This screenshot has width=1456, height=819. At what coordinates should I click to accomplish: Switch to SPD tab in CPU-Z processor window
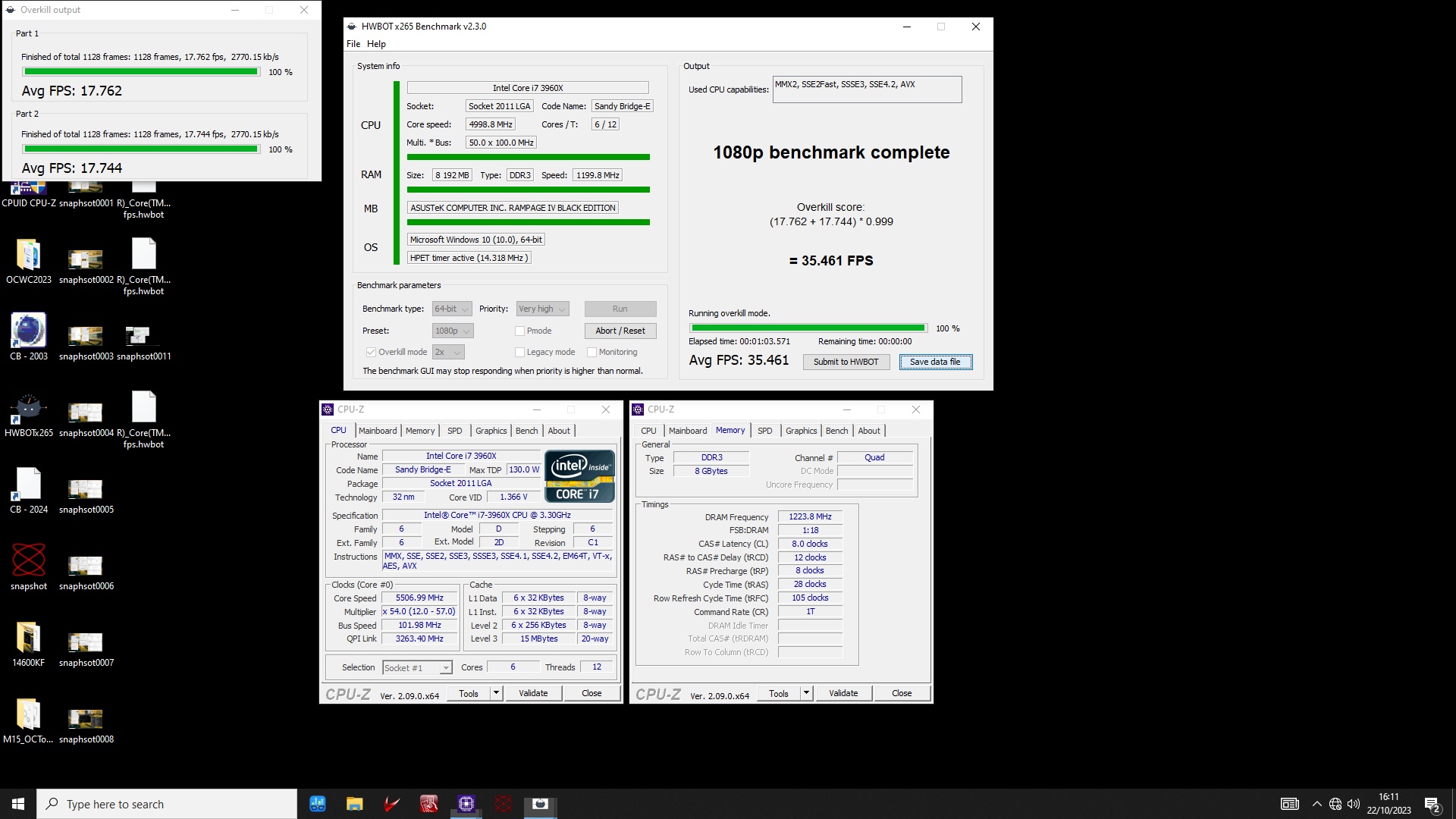pos(454,431)
